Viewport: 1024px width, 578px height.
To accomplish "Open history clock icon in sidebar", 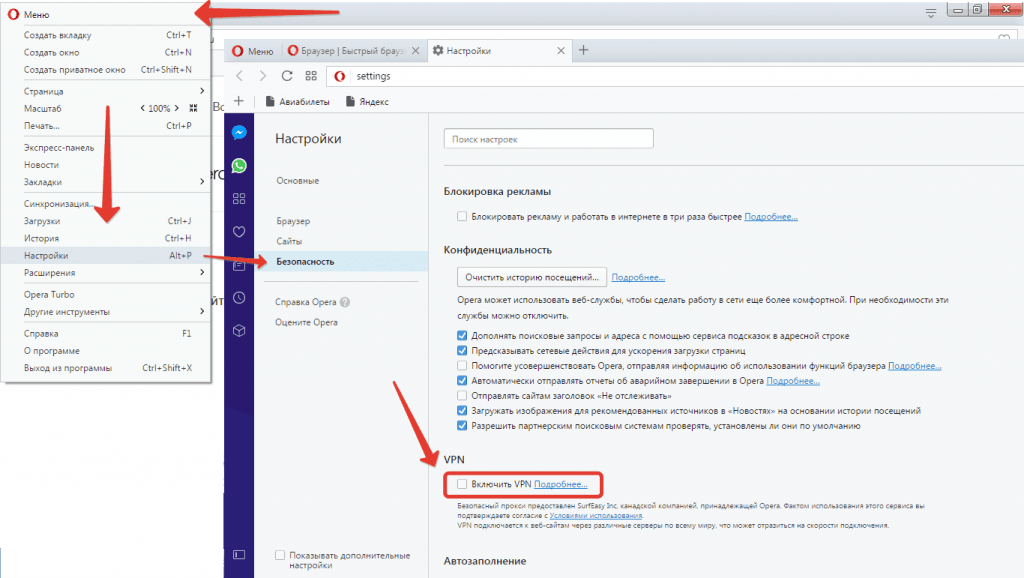I will click(239, 298).
